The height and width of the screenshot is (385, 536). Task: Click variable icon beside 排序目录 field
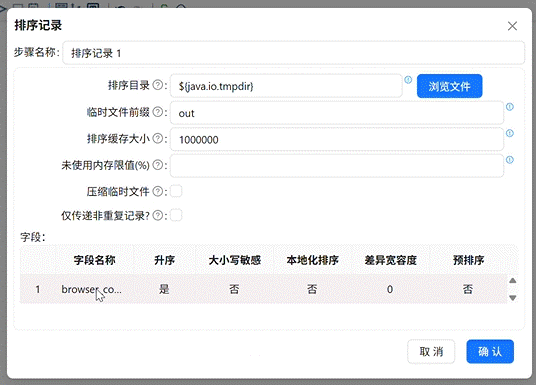click(408, 80)
